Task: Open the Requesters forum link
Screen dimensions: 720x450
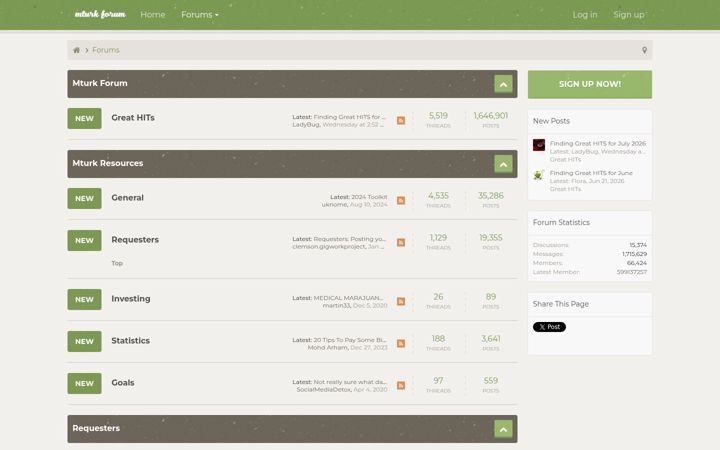Action: coord(135,240)
